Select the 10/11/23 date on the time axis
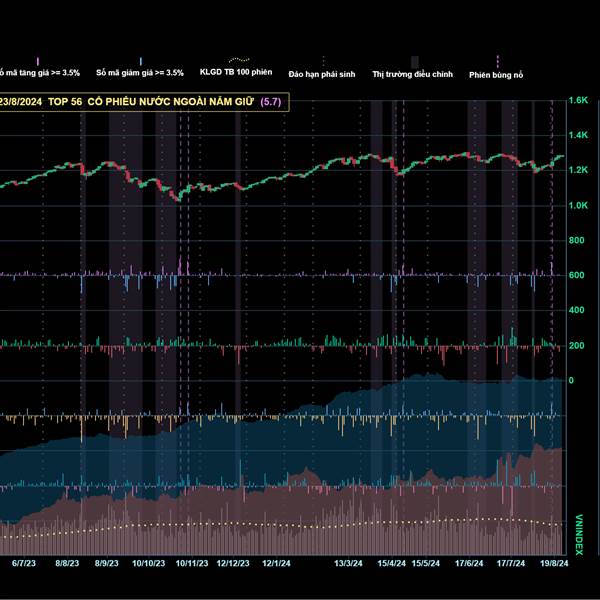 point(192,563)
